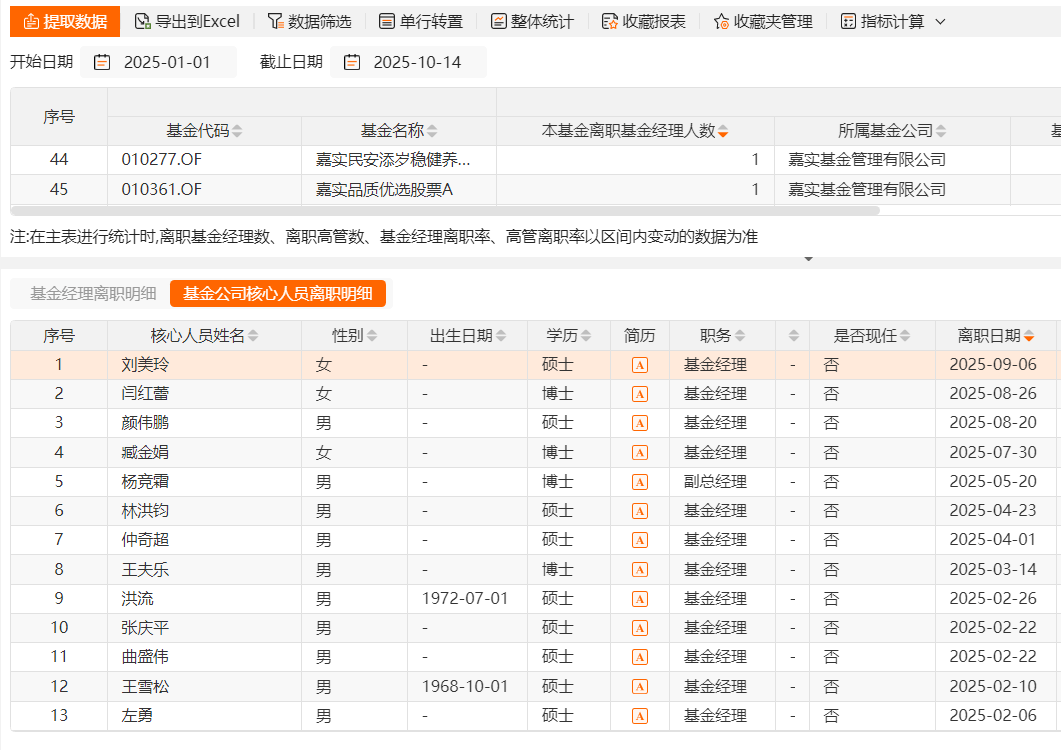Click the 单行转置 transpose icon
Image resolution: width=1061 pixels, height=750 pixels.
[x=387, y=21]
